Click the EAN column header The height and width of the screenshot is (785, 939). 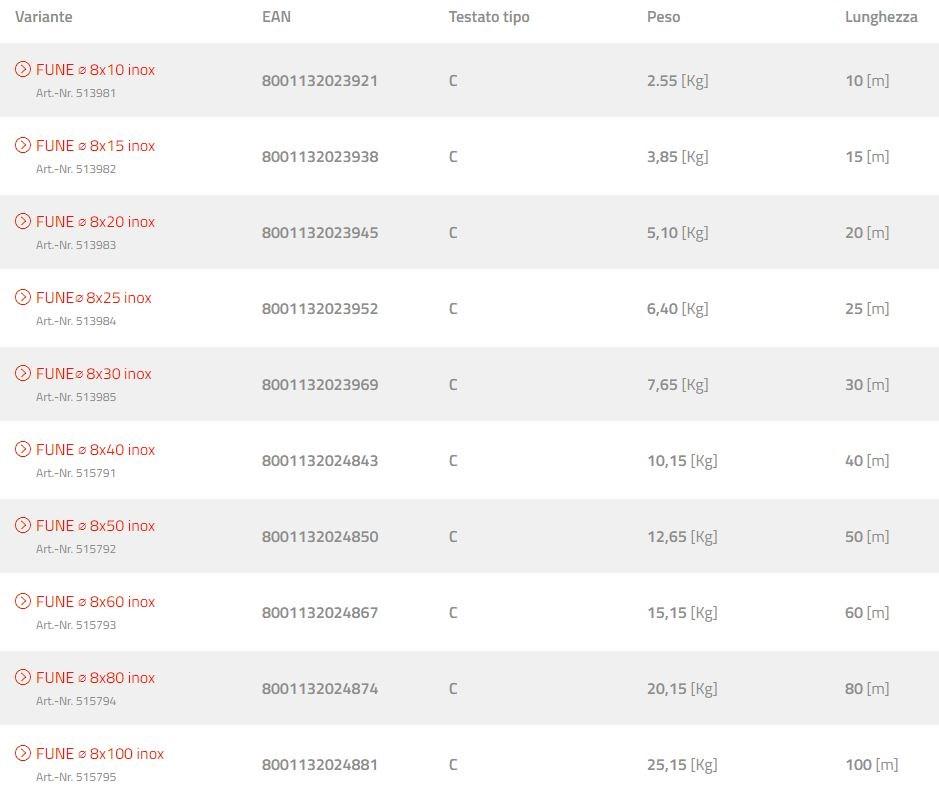click(276, 17)
